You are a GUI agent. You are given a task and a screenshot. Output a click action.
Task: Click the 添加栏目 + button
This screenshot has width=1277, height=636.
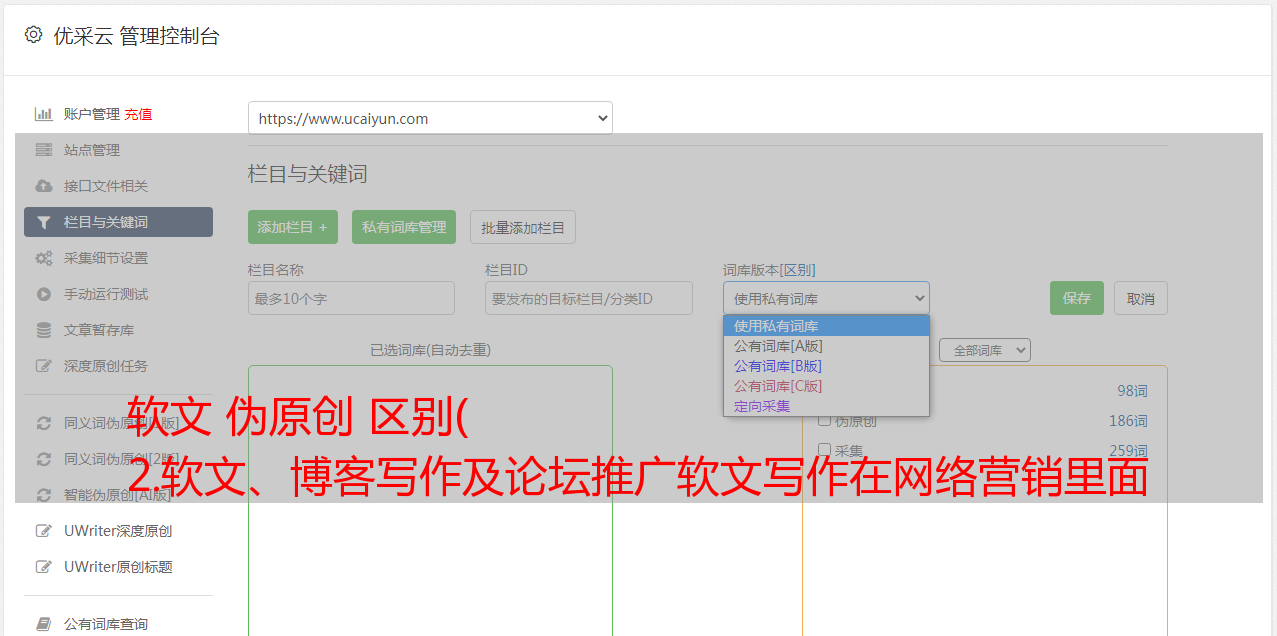pyautogui.click(x=293, y=227)
